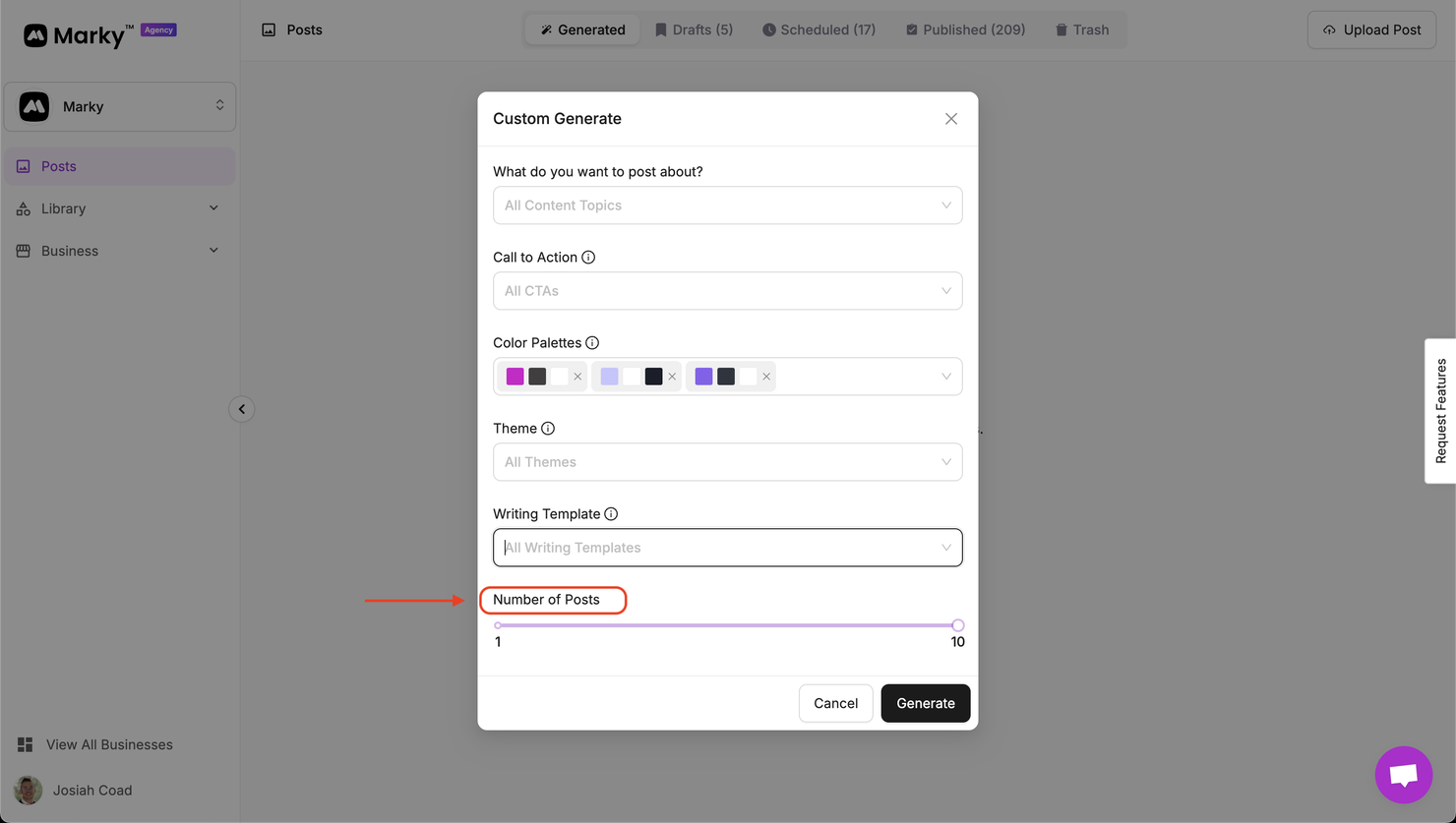Remove the third purple palette chip
This screenshot has height=823, width=1456.
pos(766,377)
